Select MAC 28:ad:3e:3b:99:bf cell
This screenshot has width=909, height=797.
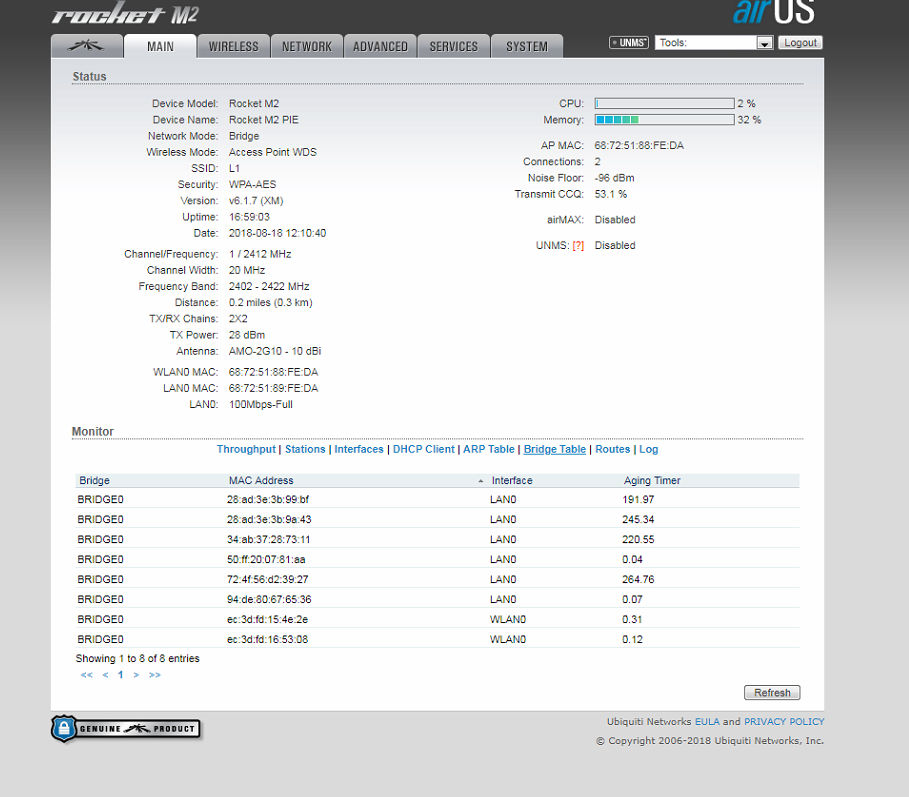268,500
